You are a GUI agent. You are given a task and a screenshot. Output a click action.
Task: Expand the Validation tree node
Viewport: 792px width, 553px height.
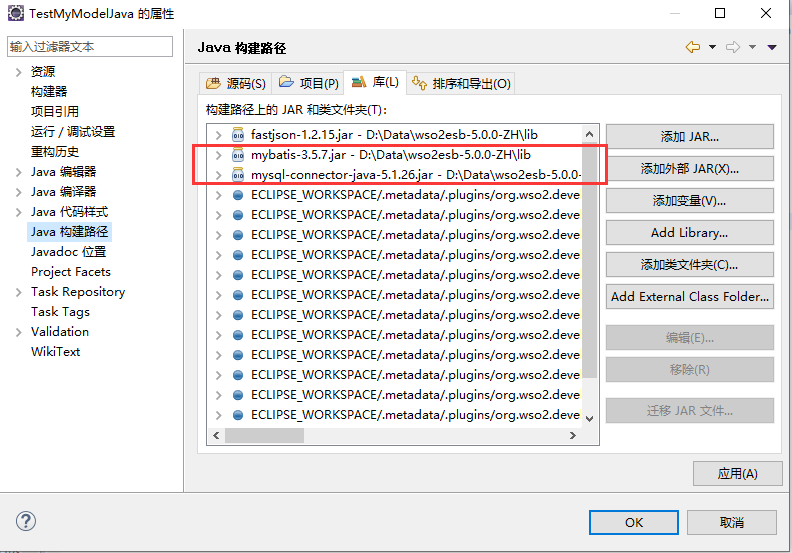coord(19,332)
